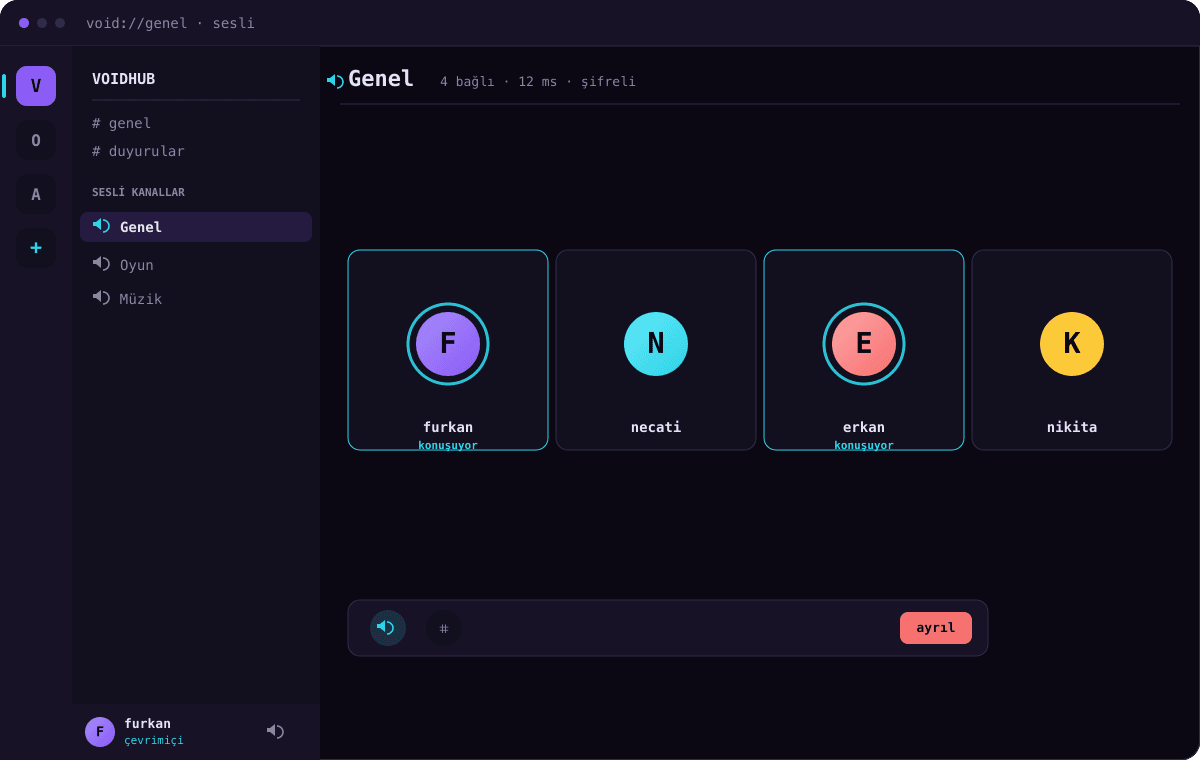Image resolution: width=1200 pixels, height=760 pixels.
Task: Toggle the speaker button in the call control bar
Action: point(388,628)
